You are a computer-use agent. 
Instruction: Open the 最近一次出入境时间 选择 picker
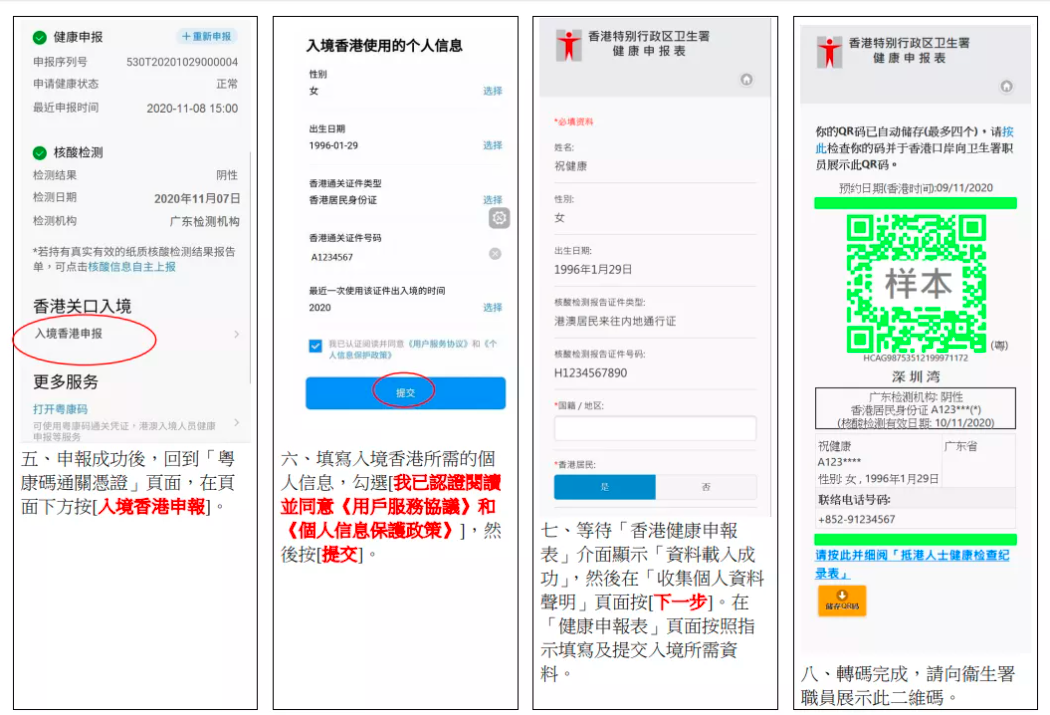493,307
